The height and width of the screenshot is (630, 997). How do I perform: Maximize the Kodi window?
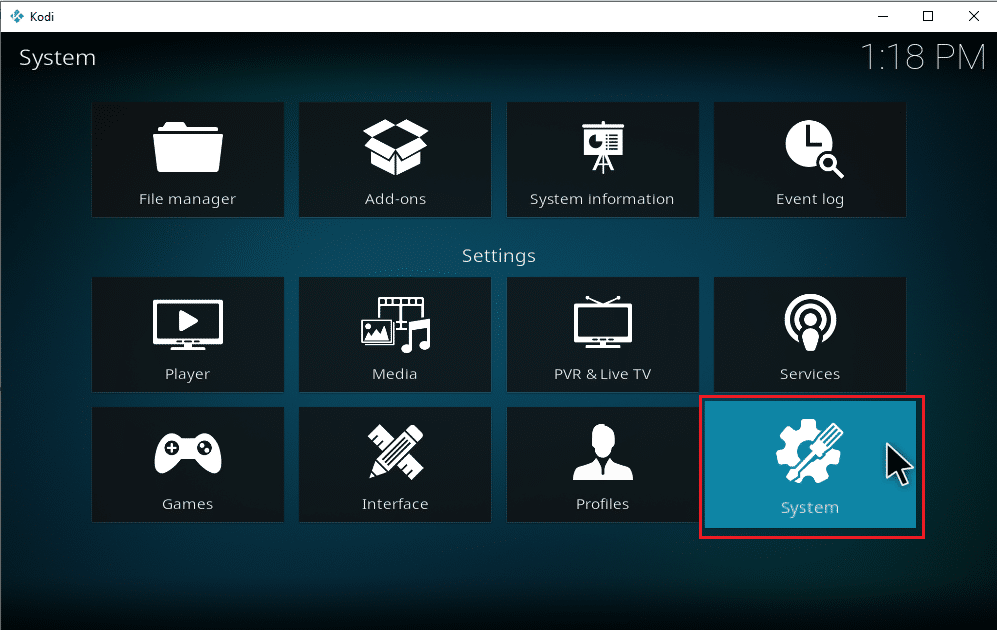click(928, 17)
